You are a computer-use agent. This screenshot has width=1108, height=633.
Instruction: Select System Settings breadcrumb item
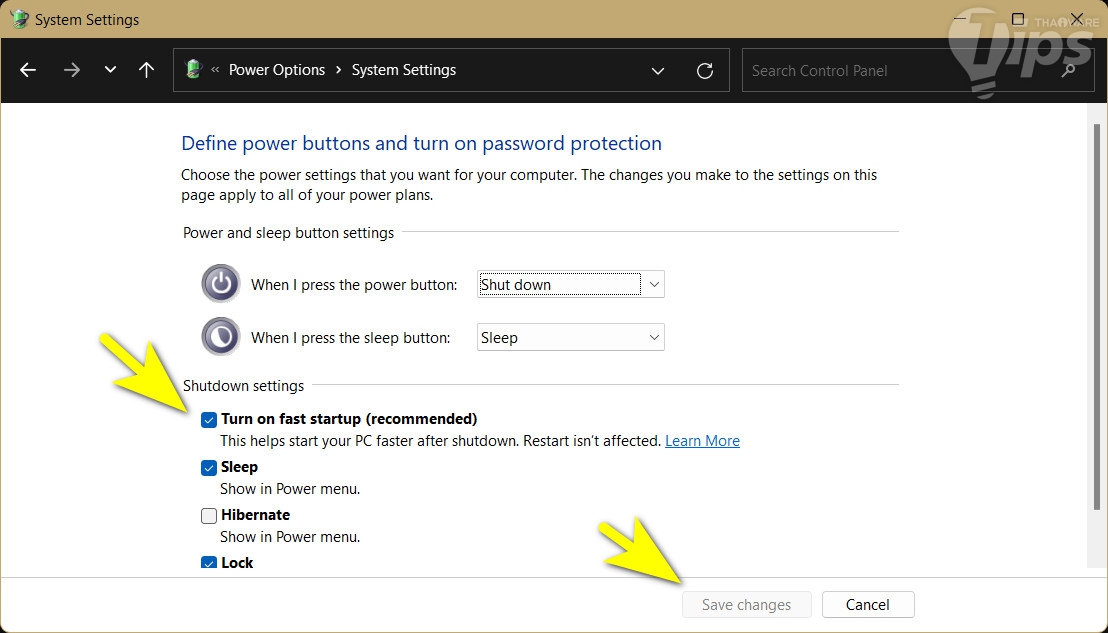point(404,70)
